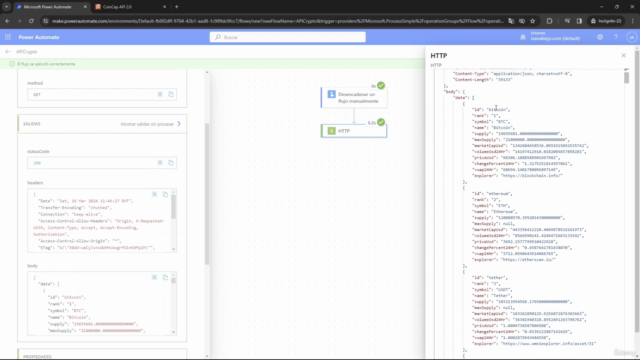Close the HTTP details panel
This screenshot has height=360, width=640.
(623, 55)
